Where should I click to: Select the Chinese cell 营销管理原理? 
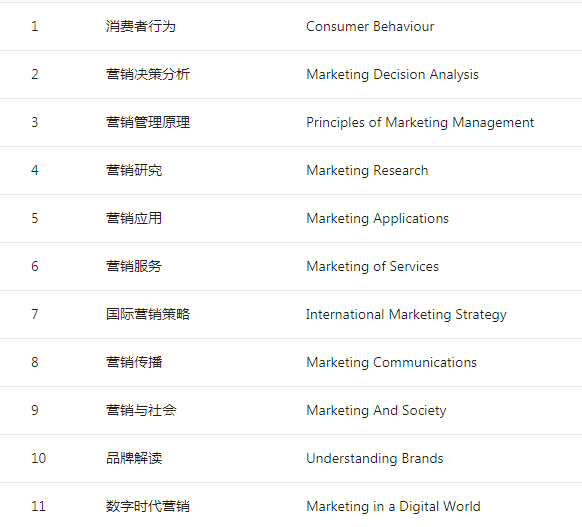point(148,122)
